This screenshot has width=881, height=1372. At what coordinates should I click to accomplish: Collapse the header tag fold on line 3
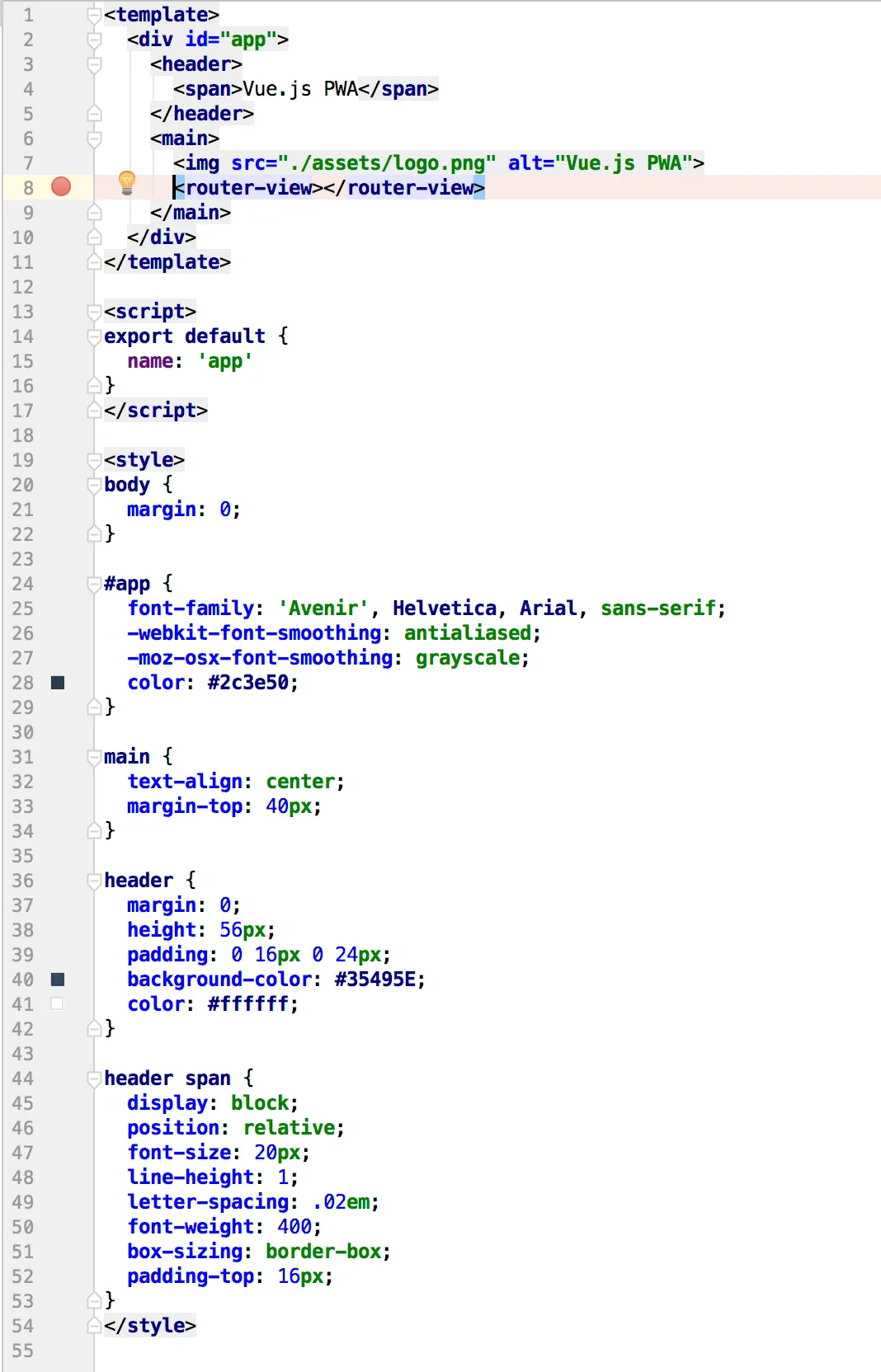pos(94,64)
